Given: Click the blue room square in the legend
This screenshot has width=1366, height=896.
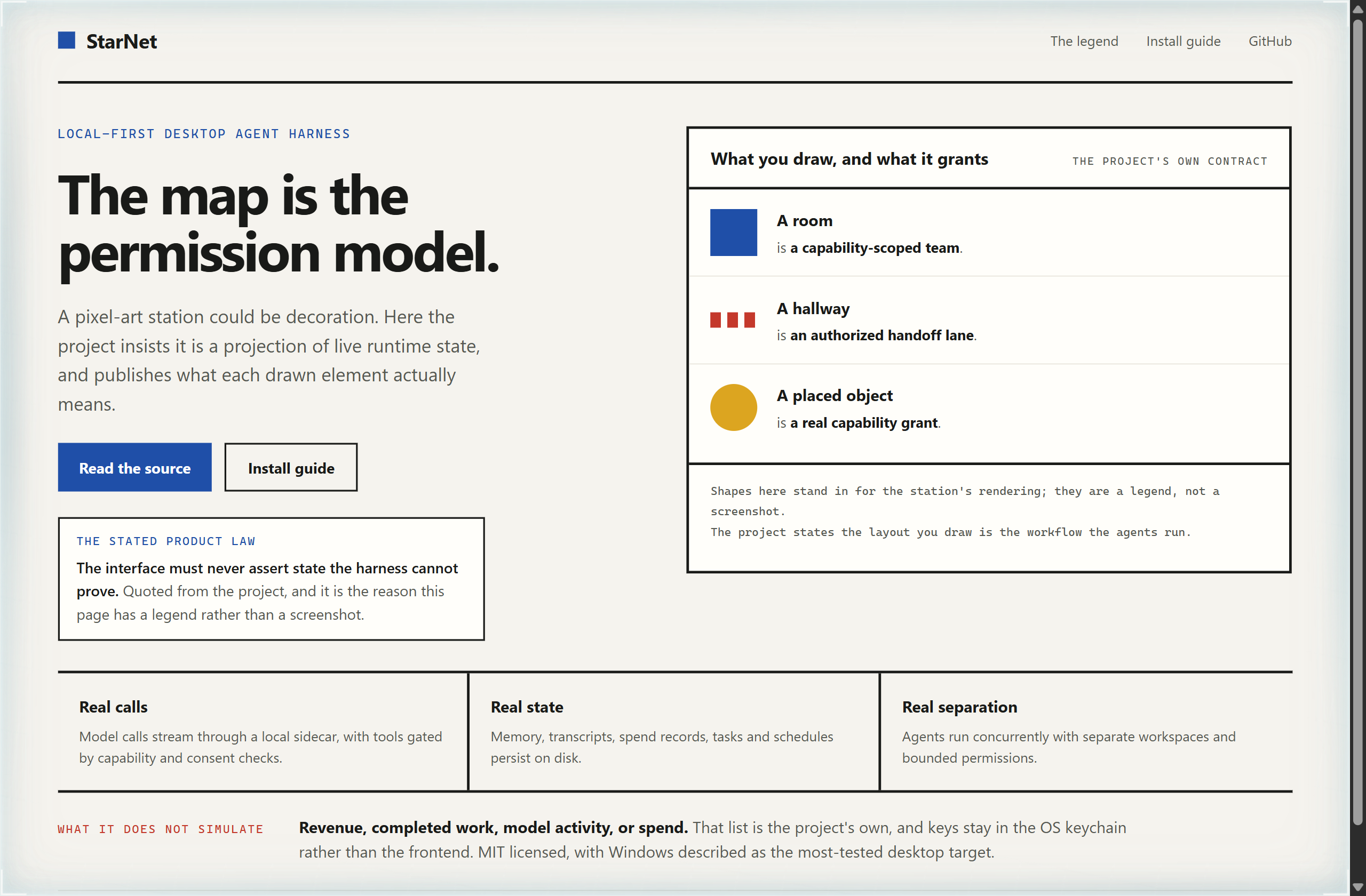Looking at the screenshot, I should point(734,233).
